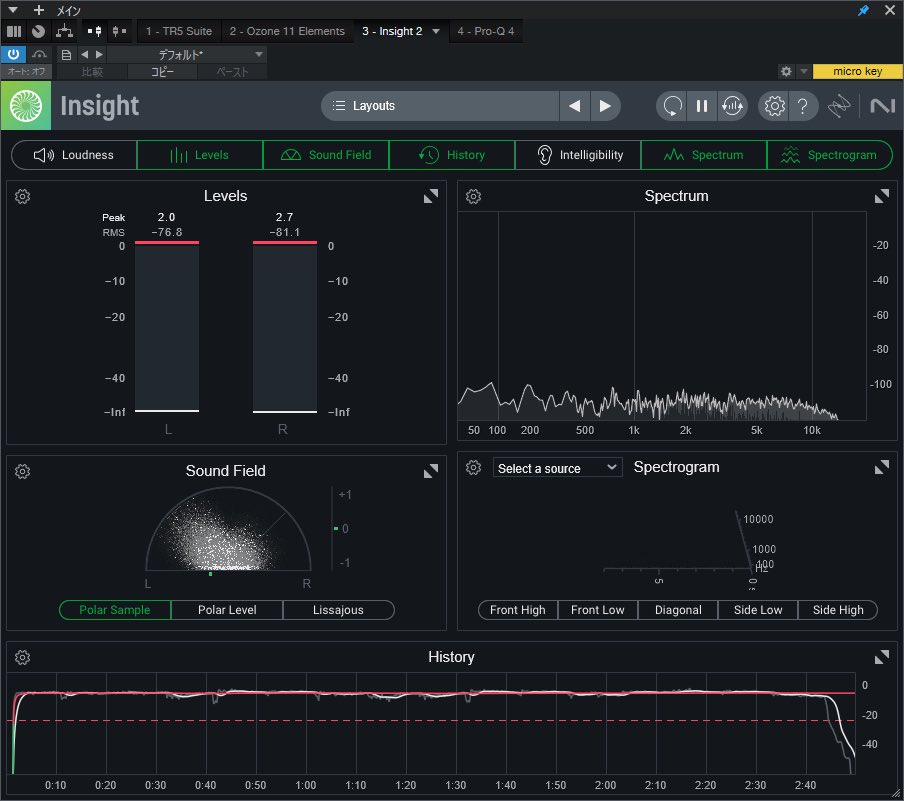
Task: Switch to the 2 - Ozone 11 Elements tab
Action: point(286,31)
